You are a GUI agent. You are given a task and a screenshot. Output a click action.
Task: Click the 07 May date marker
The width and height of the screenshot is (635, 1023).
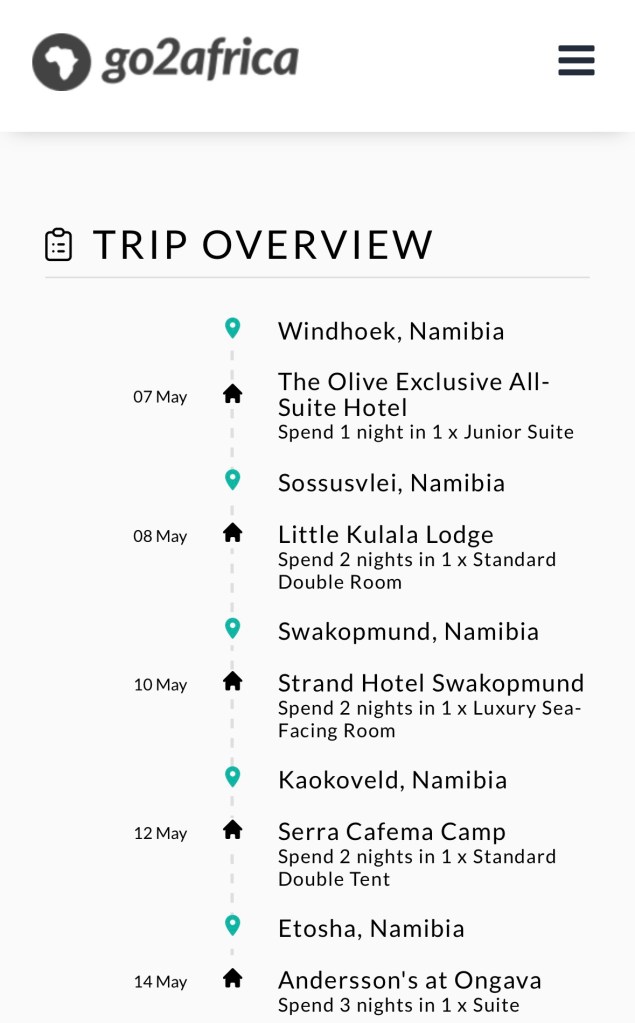pyautogui.click(x=160, y=397)
